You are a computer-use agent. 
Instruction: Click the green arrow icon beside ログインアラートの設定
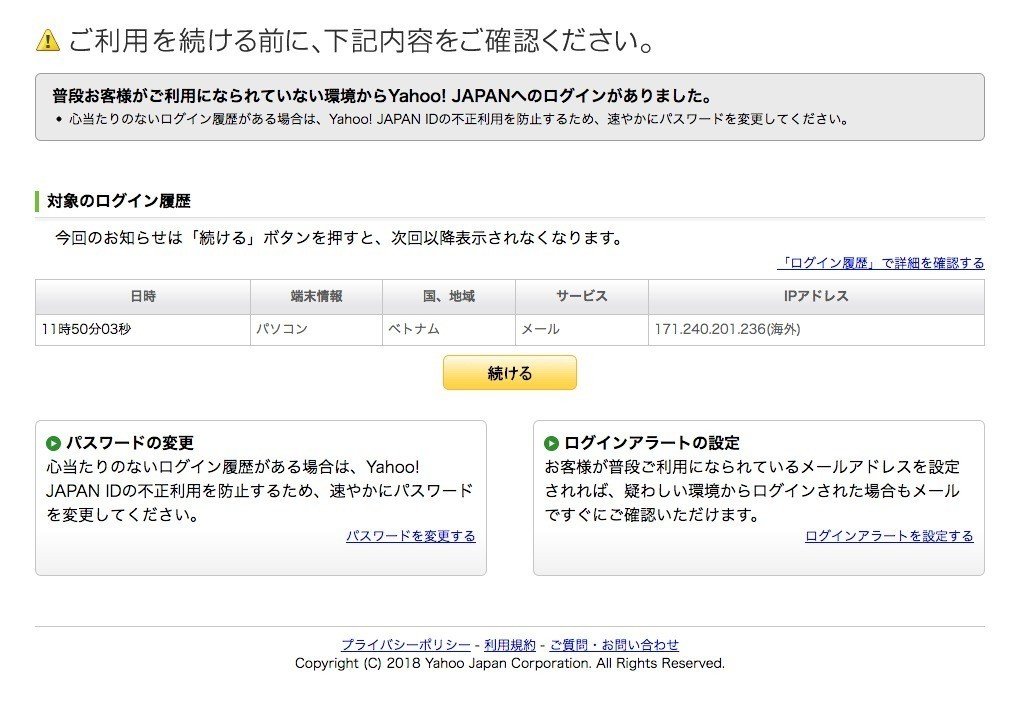click(x=553, y=443)
